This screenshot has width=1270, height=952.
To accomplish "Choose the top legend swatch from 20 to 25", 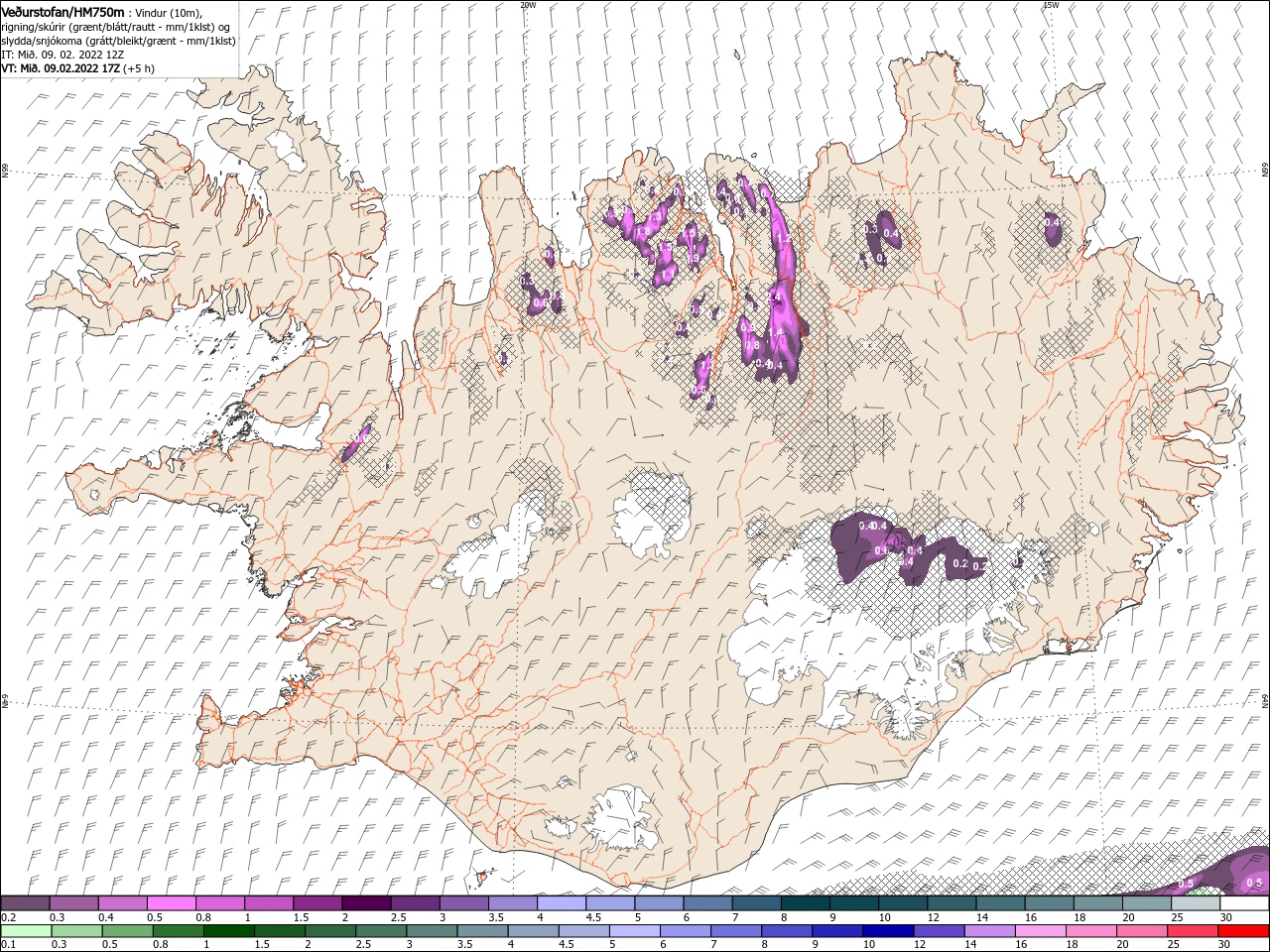I will click(x=1147, y=903).
